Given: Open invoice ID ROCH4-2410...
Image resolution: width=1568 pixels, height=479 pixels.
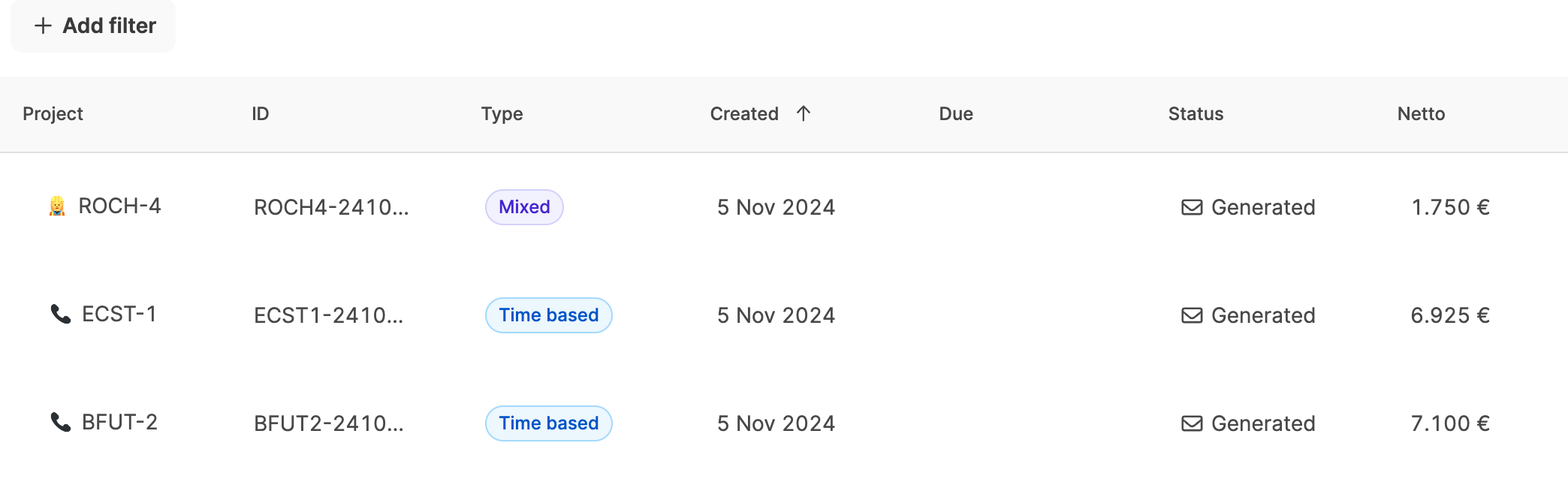Looking at the screenshot, I should click(x=331, y=207).
